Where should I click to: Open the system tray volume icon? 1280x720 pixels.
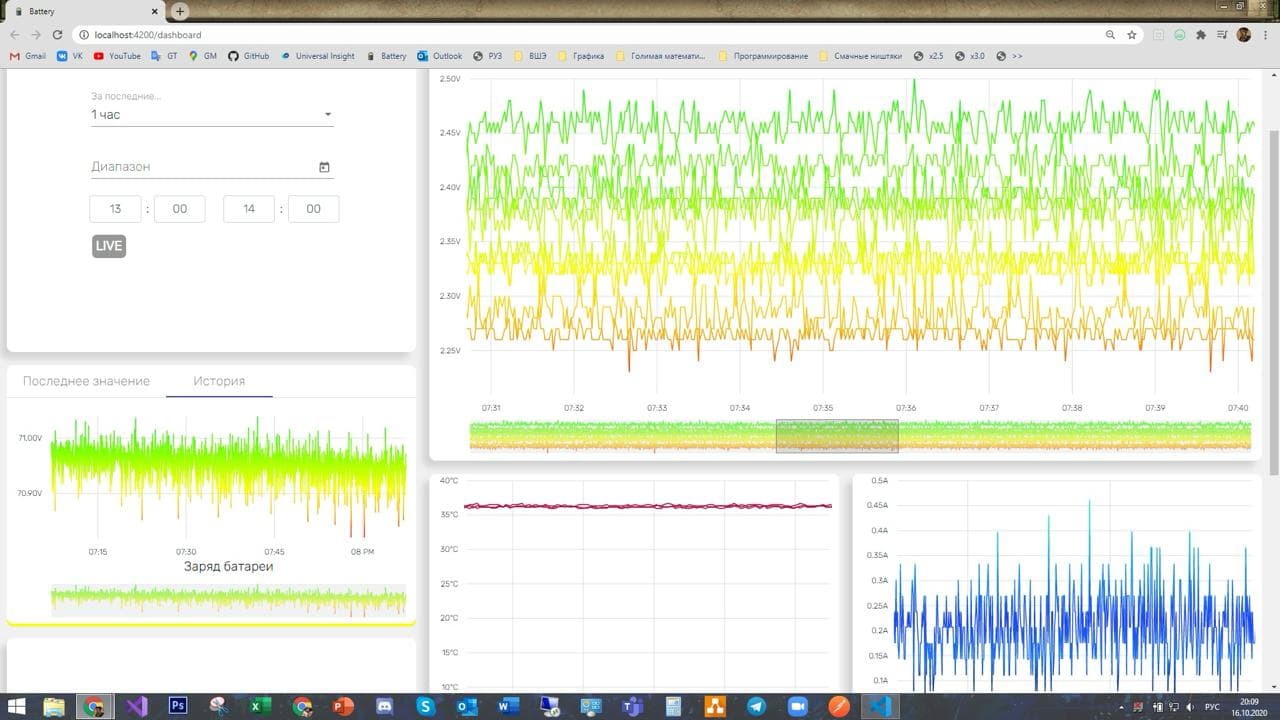[x=1189, y=707]
